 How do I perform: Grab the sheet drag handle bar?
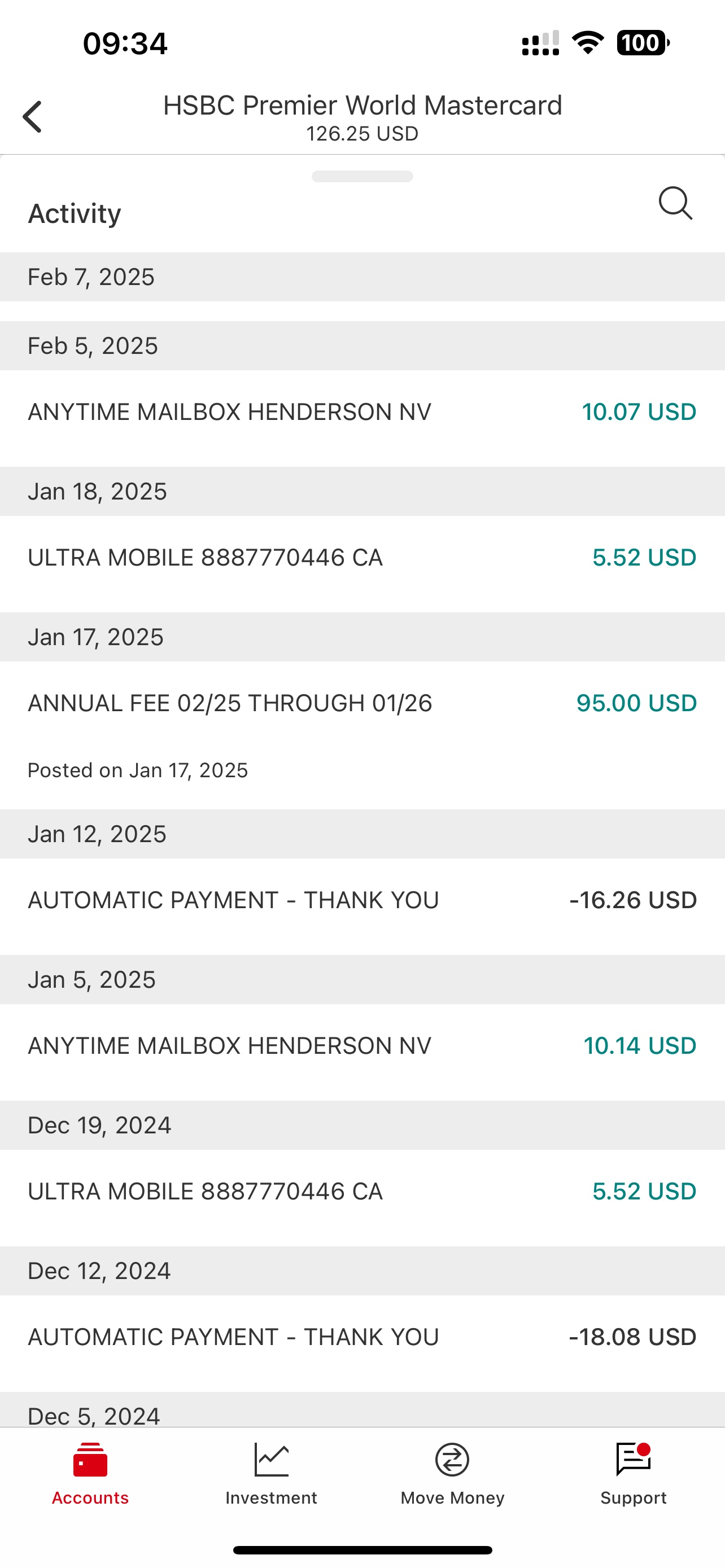click(x=362, y=177)
